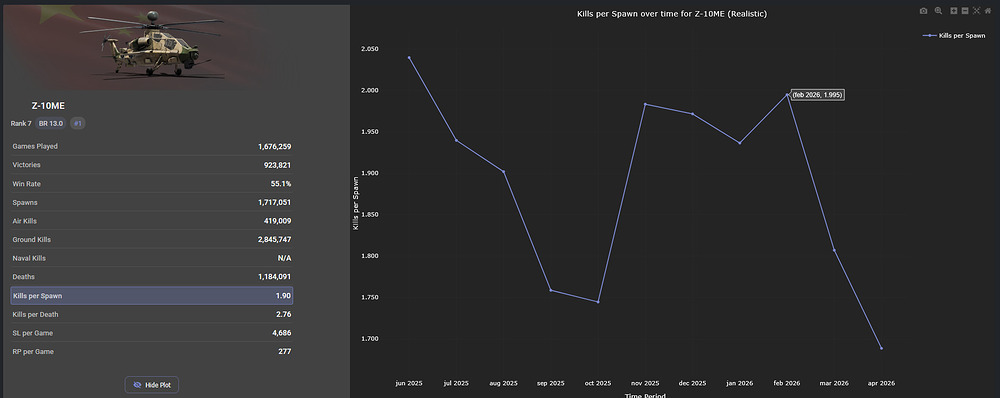
Task: Click the 2.050 y-axis tick label
Action: 370,49
